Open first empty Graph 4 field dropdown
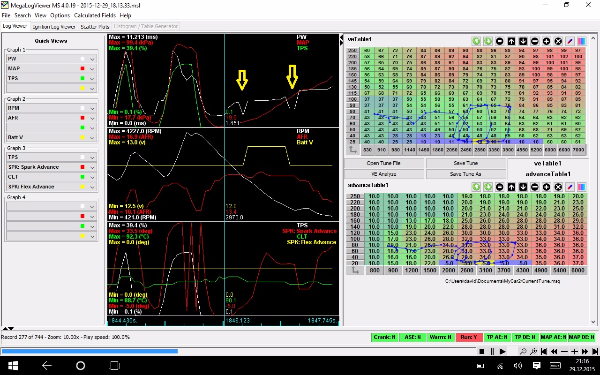 (92, 206)
